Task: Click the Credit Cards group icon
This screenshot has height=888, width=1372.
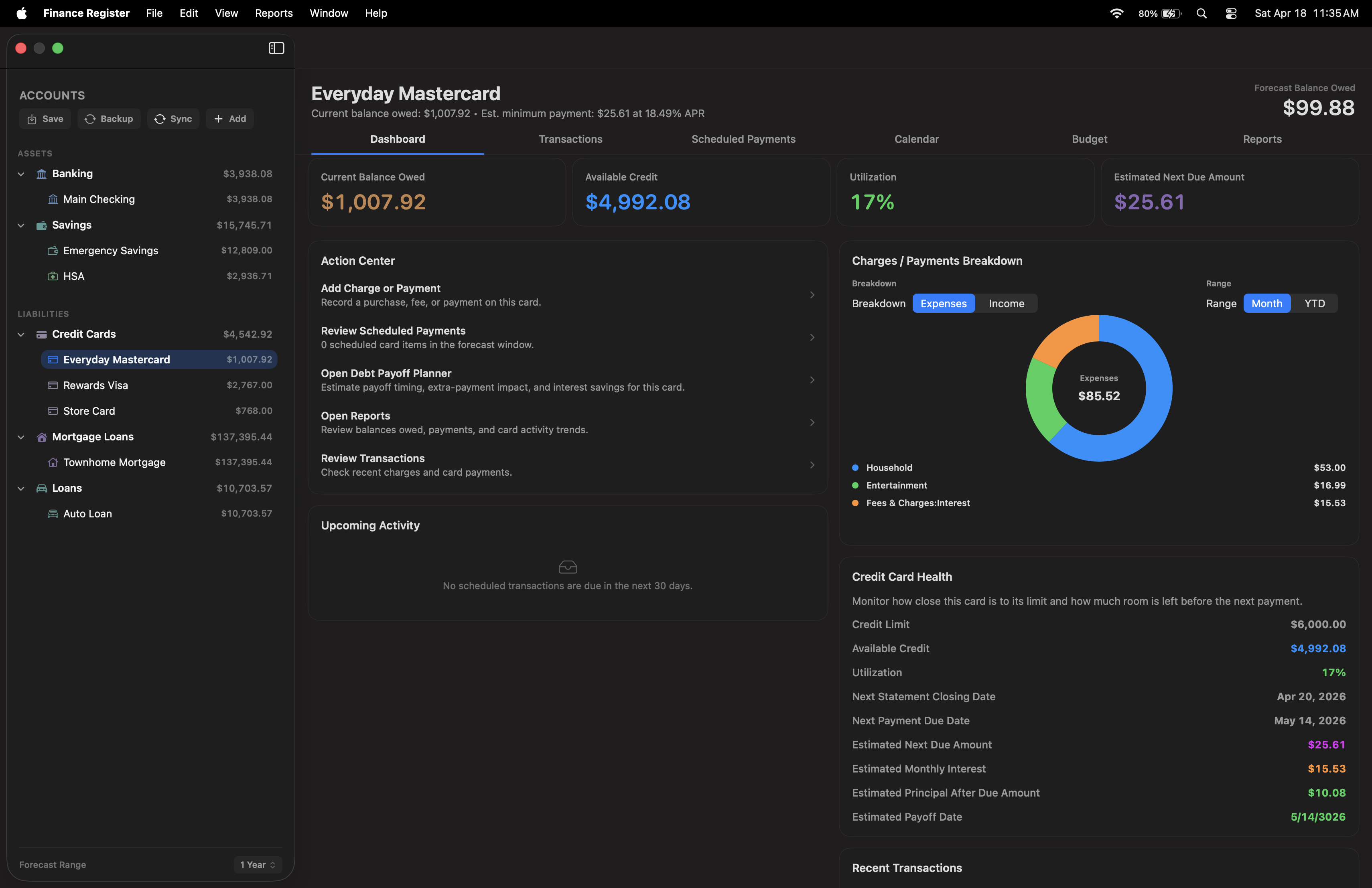Action: (41, 334)
